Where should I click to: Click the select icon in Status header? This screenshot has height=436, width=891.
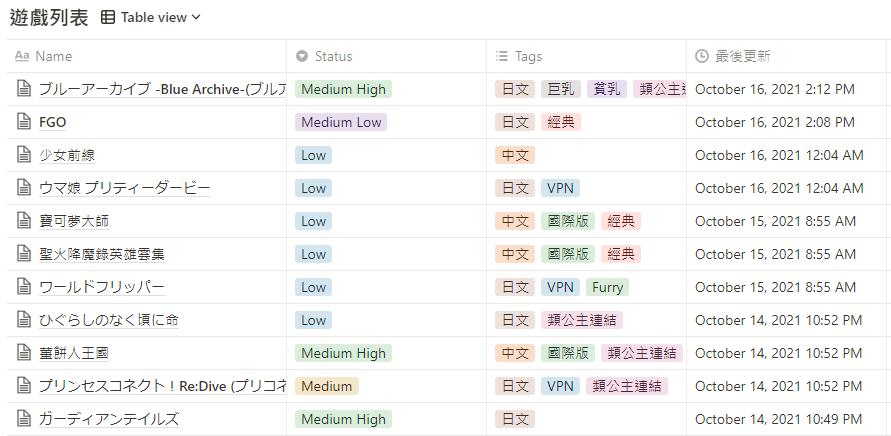pyautogui.click(x=302, y=56)
